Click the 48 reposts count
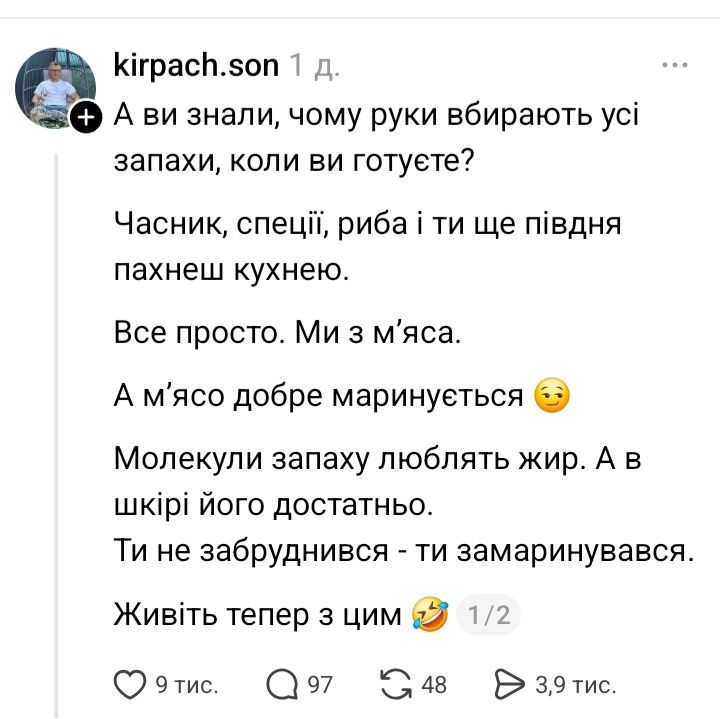 [434, 685]
